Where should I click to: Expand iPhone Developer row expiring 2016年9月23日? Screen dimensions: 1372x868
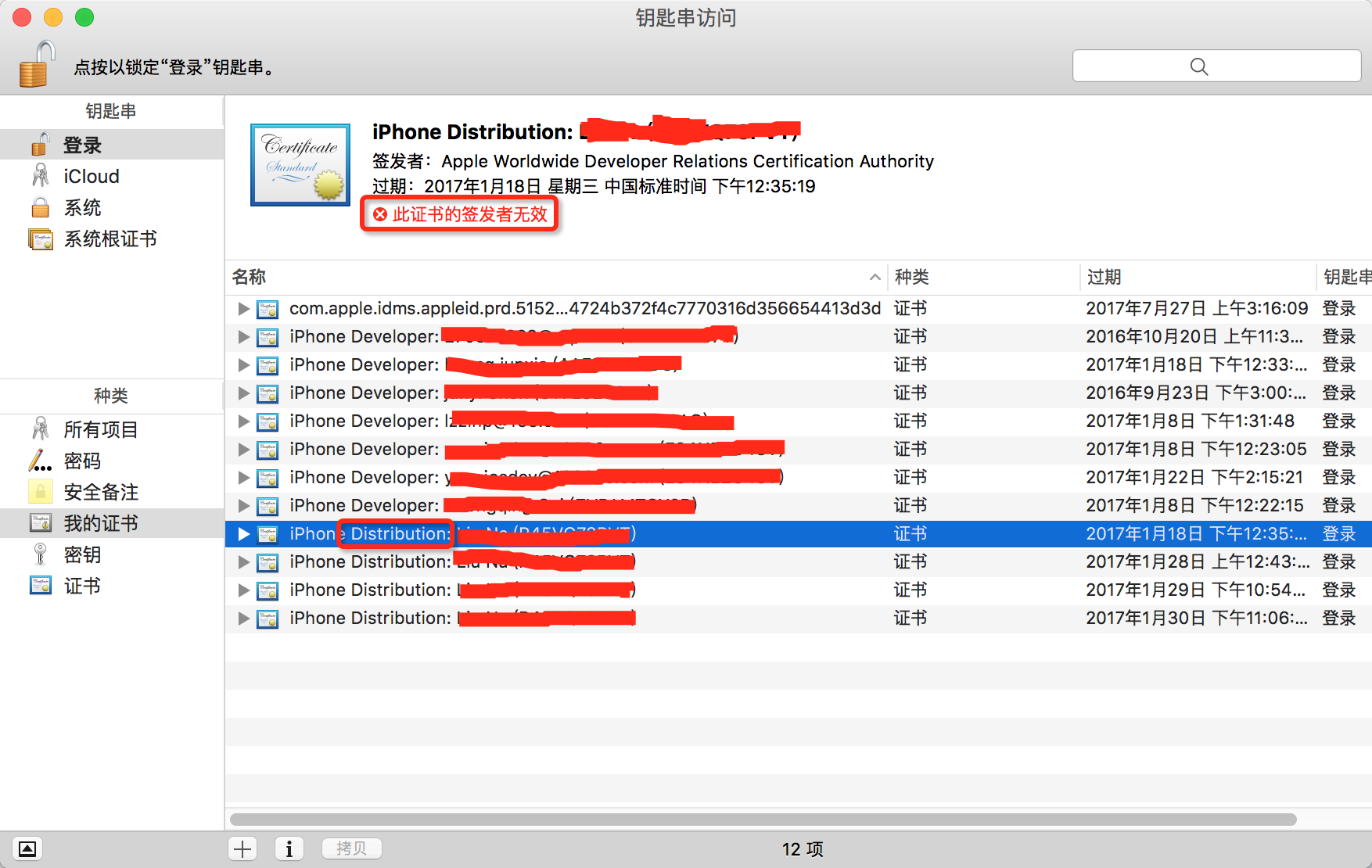[243, 393]
